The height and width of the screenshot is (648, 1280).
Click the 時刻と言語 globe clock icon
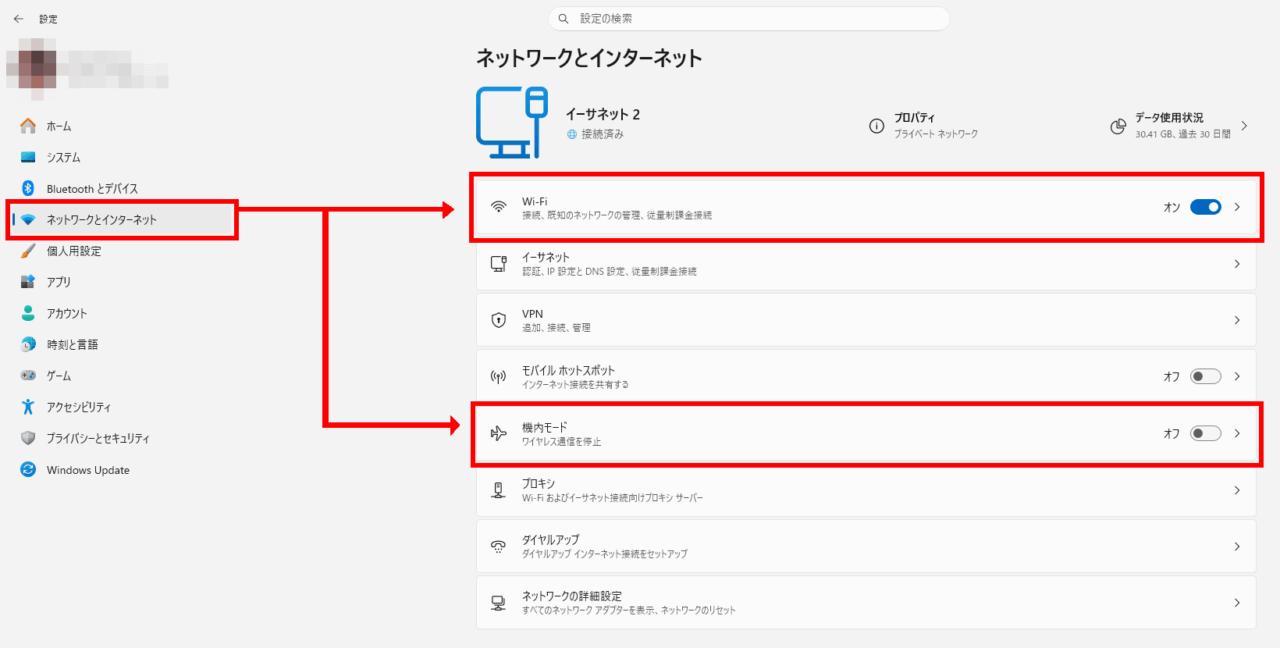(x=28, y=344)
